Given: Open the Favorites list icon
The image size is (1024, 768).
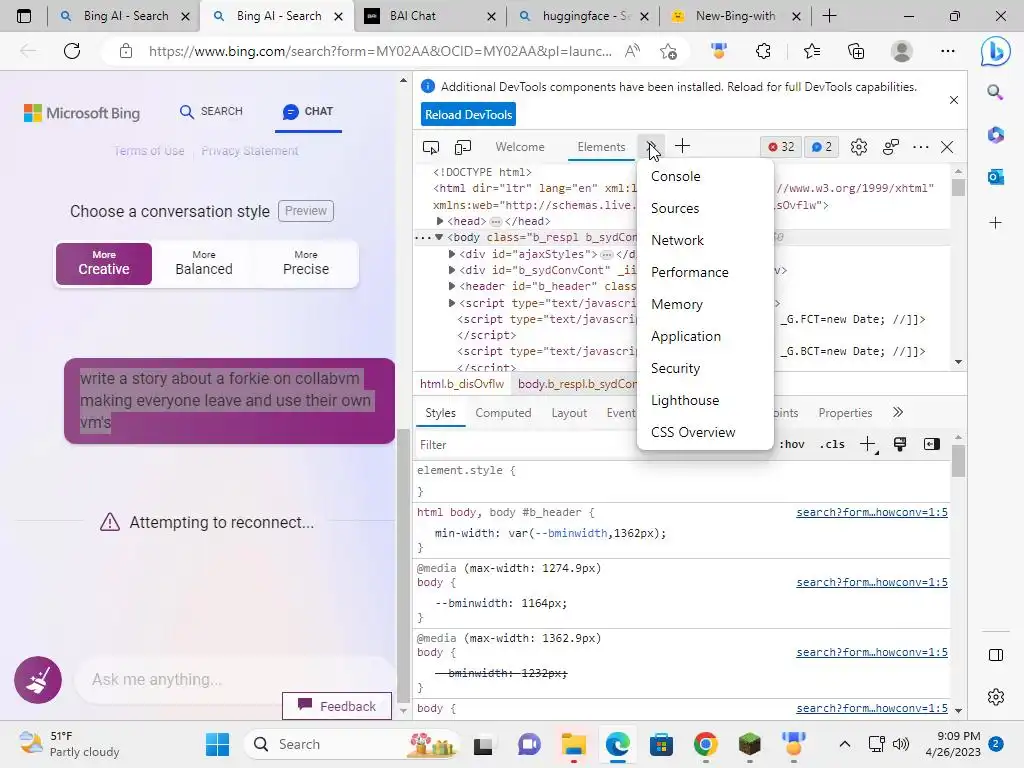Looking at the screenshot, I should coord(812,51).
